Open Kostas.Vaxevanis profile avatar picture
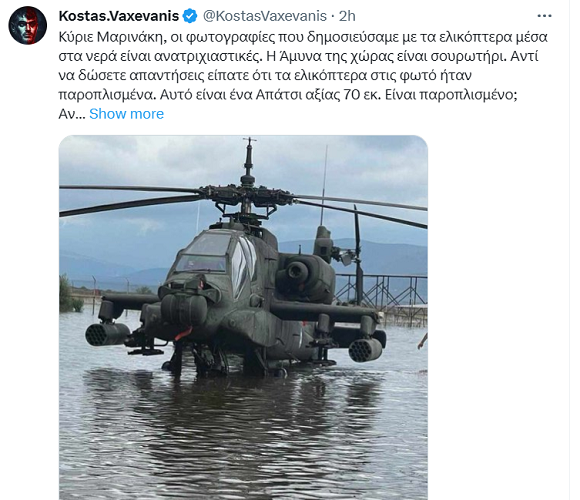This screenshot has width=580, height=500. tap(28, 25)
